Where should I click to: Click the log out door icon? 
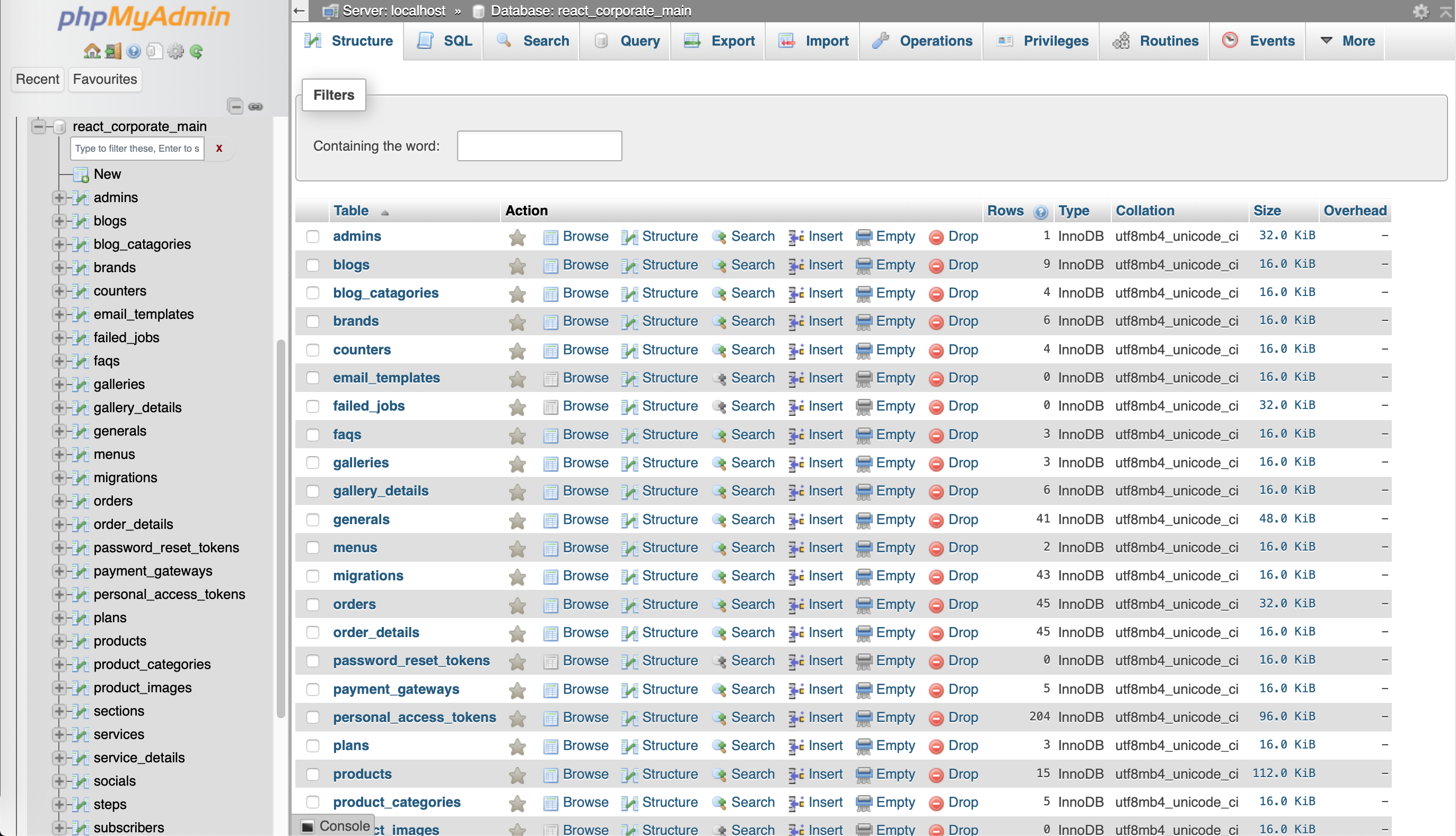click(x=113, y=51)
